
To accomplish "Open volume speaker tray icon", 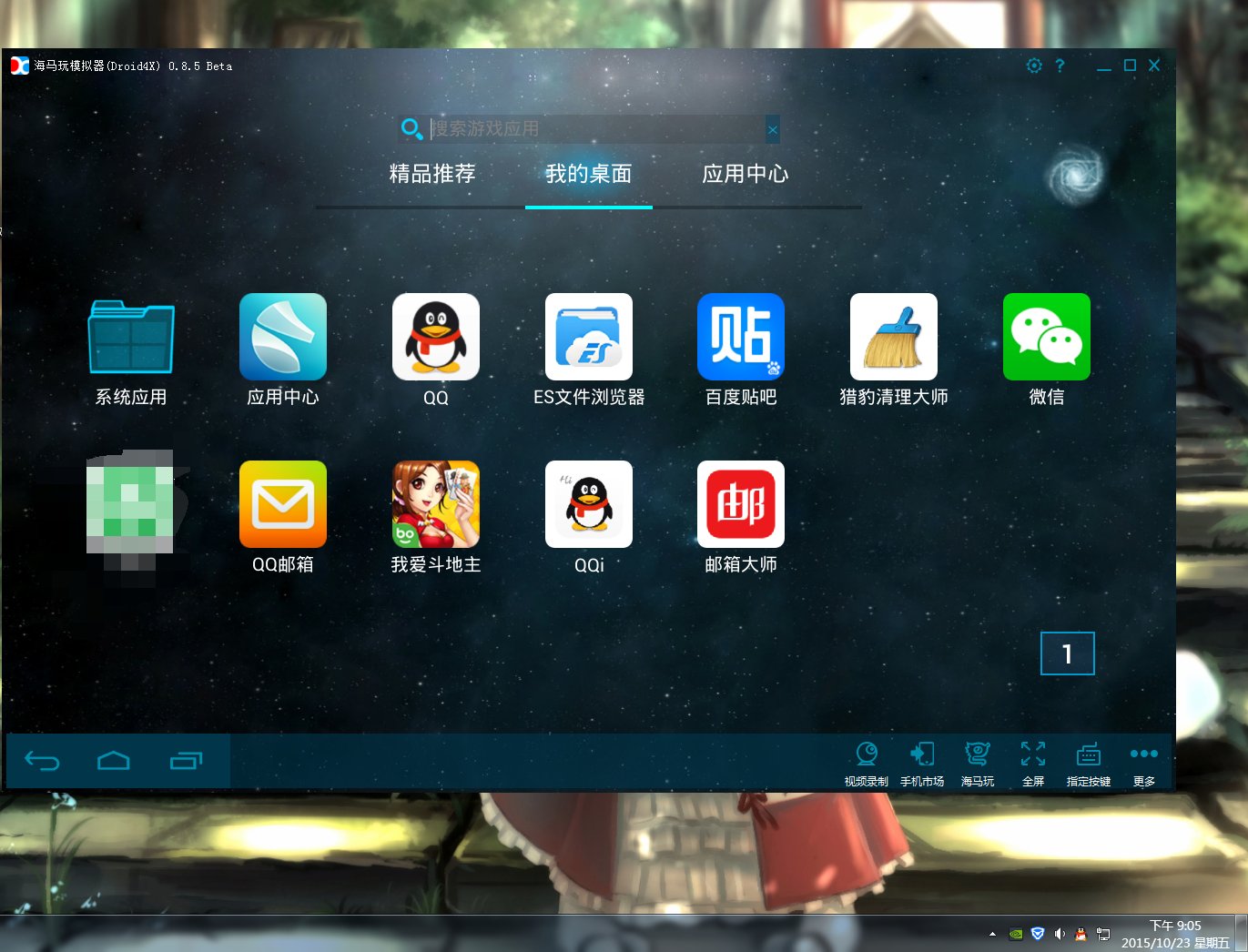I will 1060,934.
